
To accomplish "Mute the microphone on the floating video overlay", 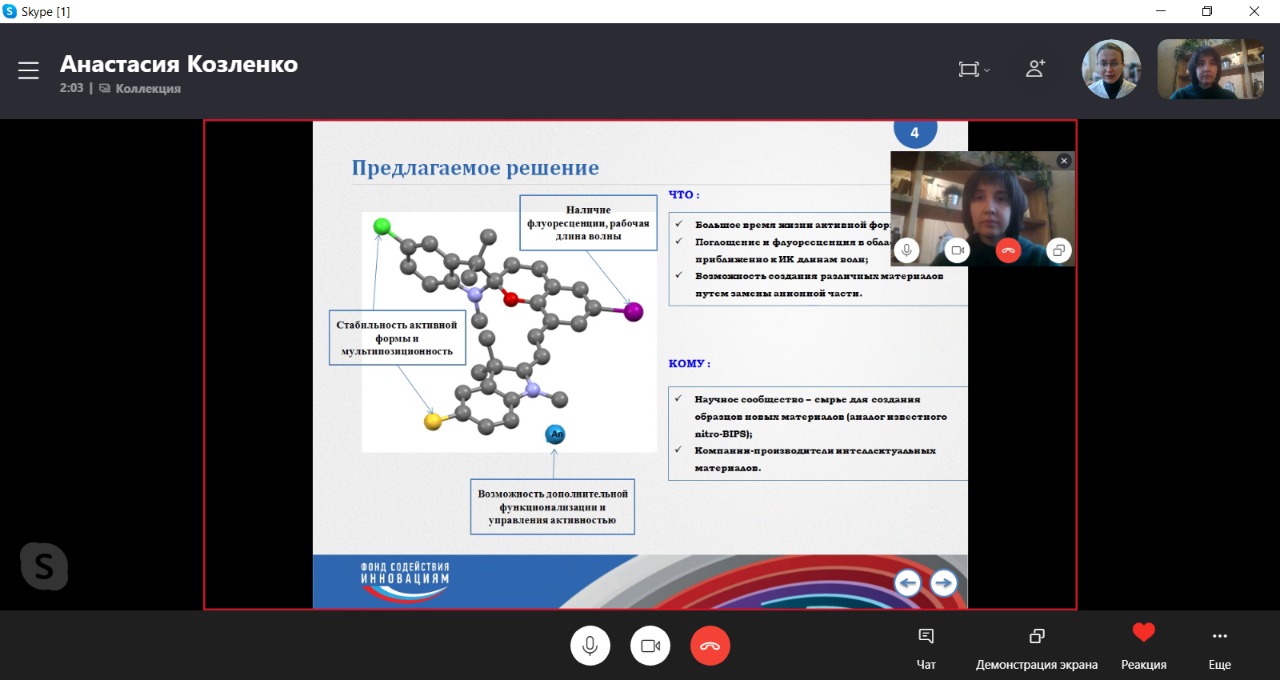I will [x=906, y=250].
